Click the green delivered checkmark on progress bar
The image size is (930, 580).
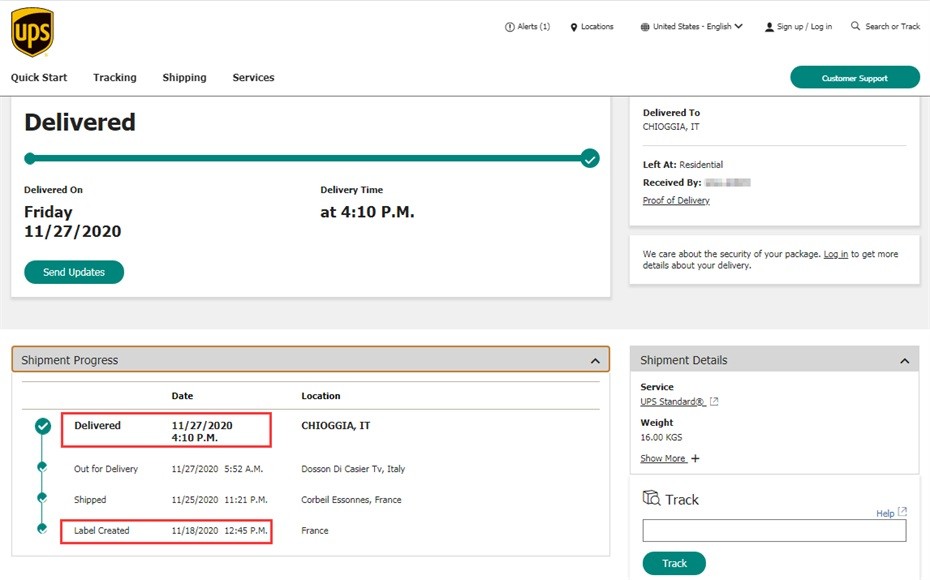[x=590, y=158]
